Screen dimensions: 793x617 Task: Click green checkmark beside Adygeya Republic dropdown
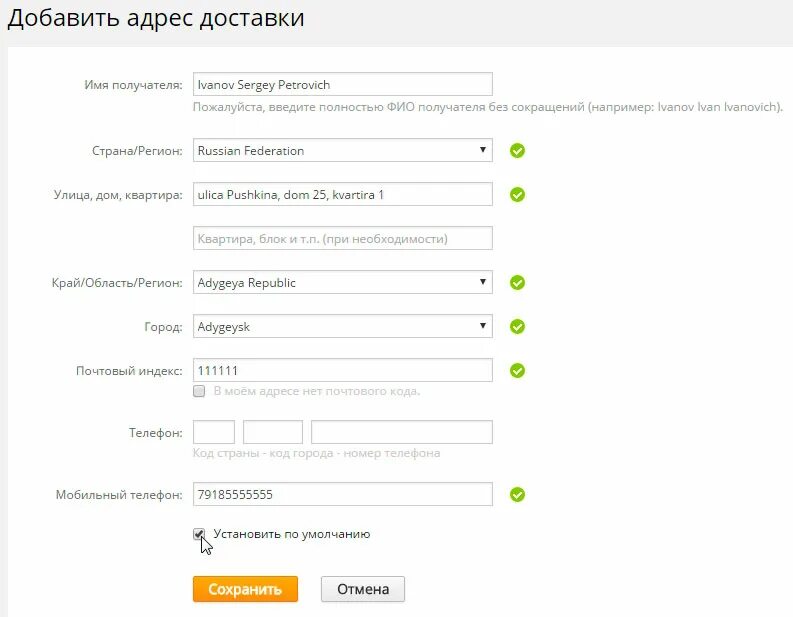click(517, 283)
